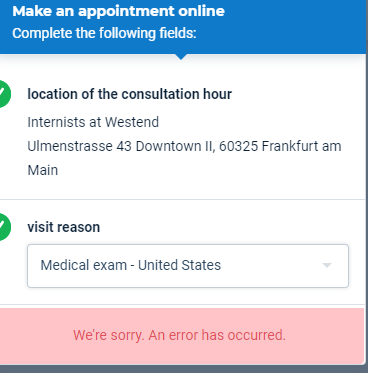Open the visit reason dropdown arrow
The width and height of the screenshot is (368, 373).
(x=327, y=265)
